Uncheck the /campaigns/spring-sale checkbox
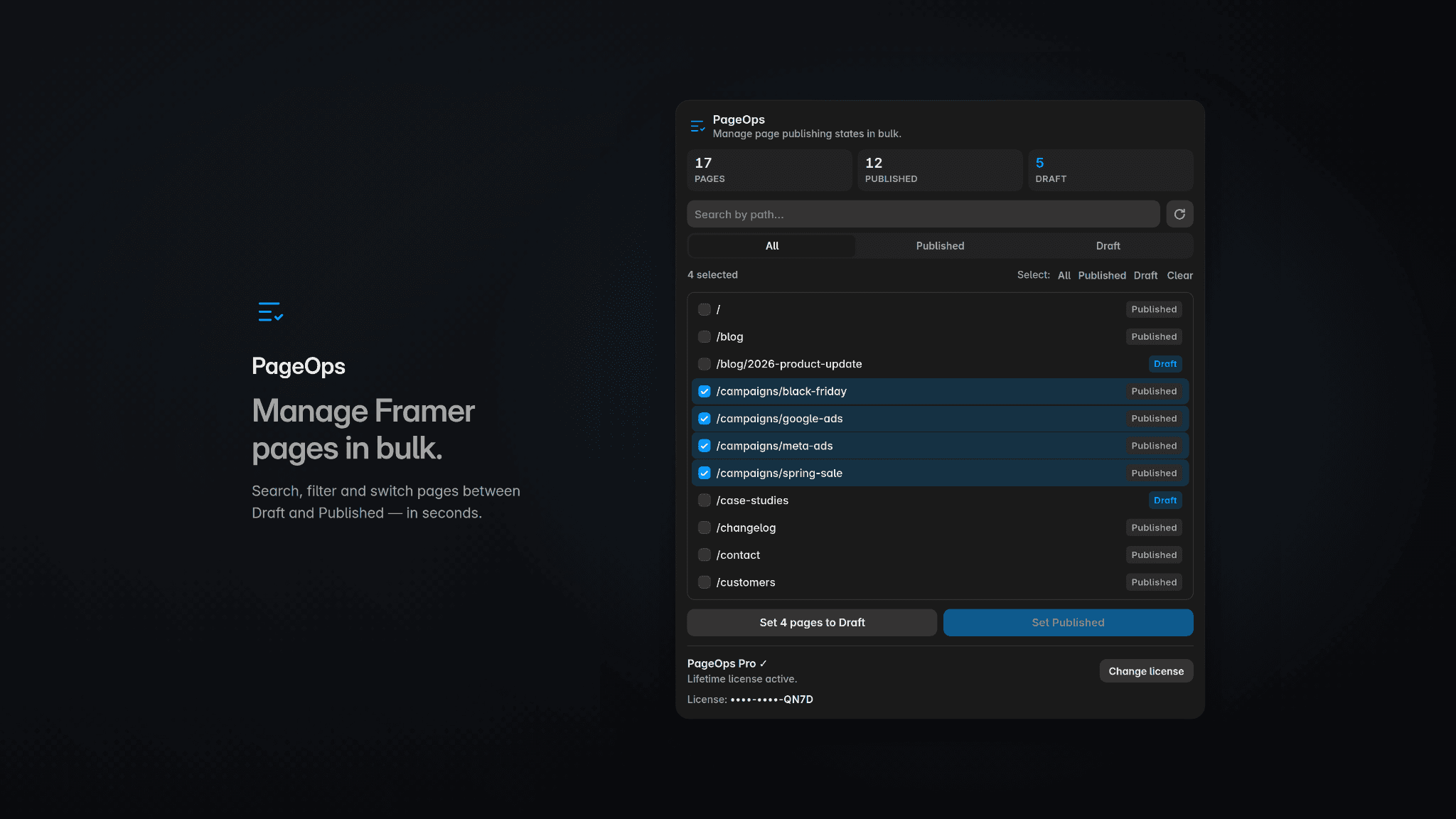Viewport: 1456px width, 819px height. [x=705, y=473]
